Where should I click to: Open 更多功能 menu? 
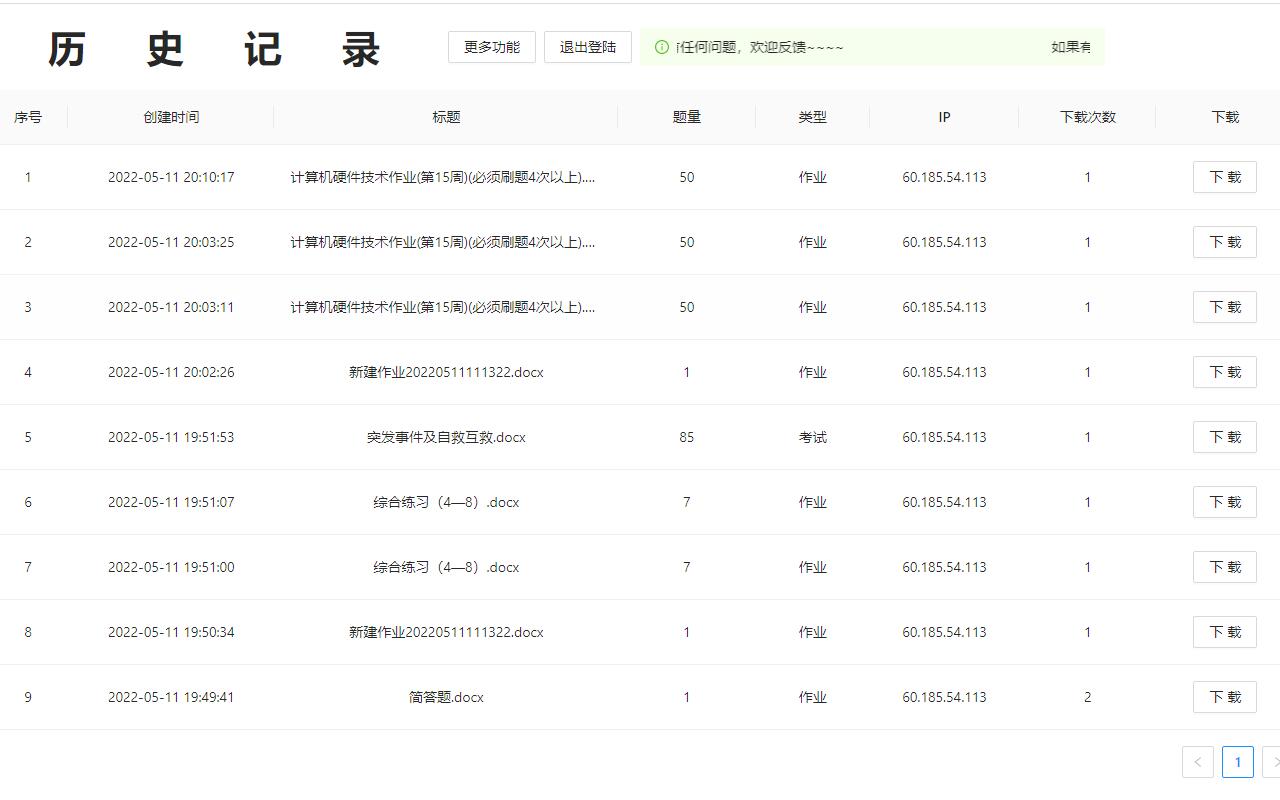491,46
